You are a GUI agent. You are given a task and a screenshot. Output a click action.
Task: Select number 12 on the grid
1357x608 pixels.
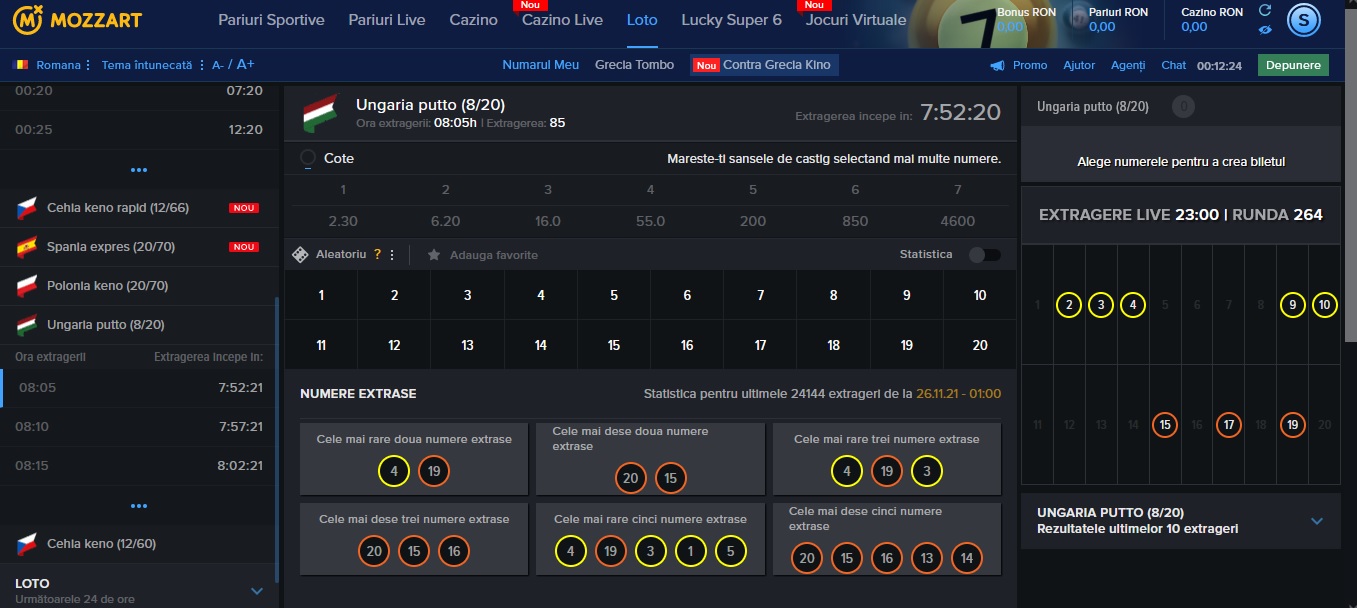394,345
